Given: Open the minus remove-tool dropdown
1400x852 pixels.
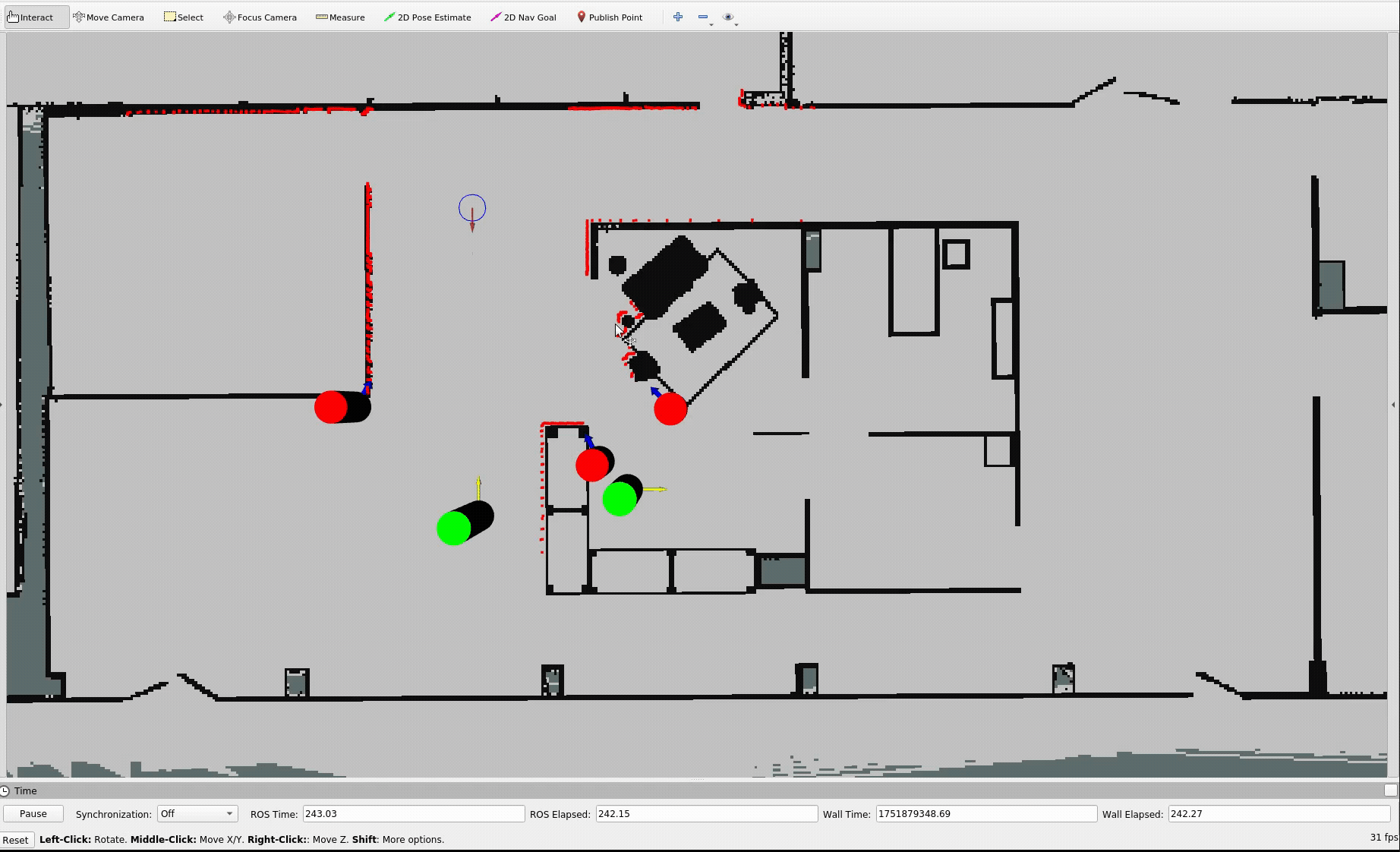Looking at the screenshot, I should (705, 17).
